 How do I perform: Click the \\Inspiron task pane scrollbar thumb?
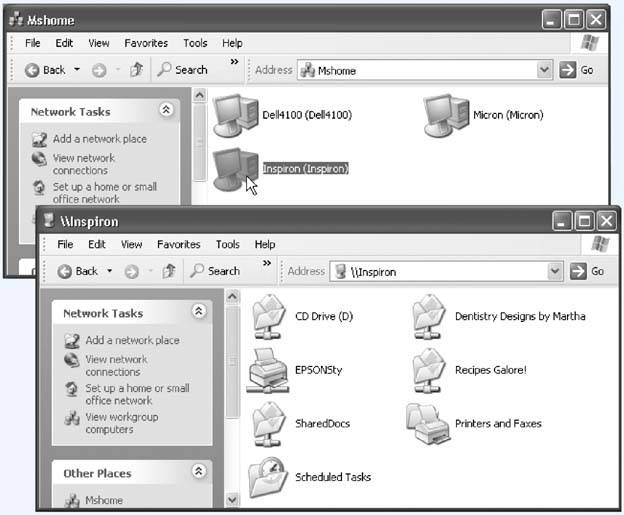pyautogui.click(x=232, y=361)
